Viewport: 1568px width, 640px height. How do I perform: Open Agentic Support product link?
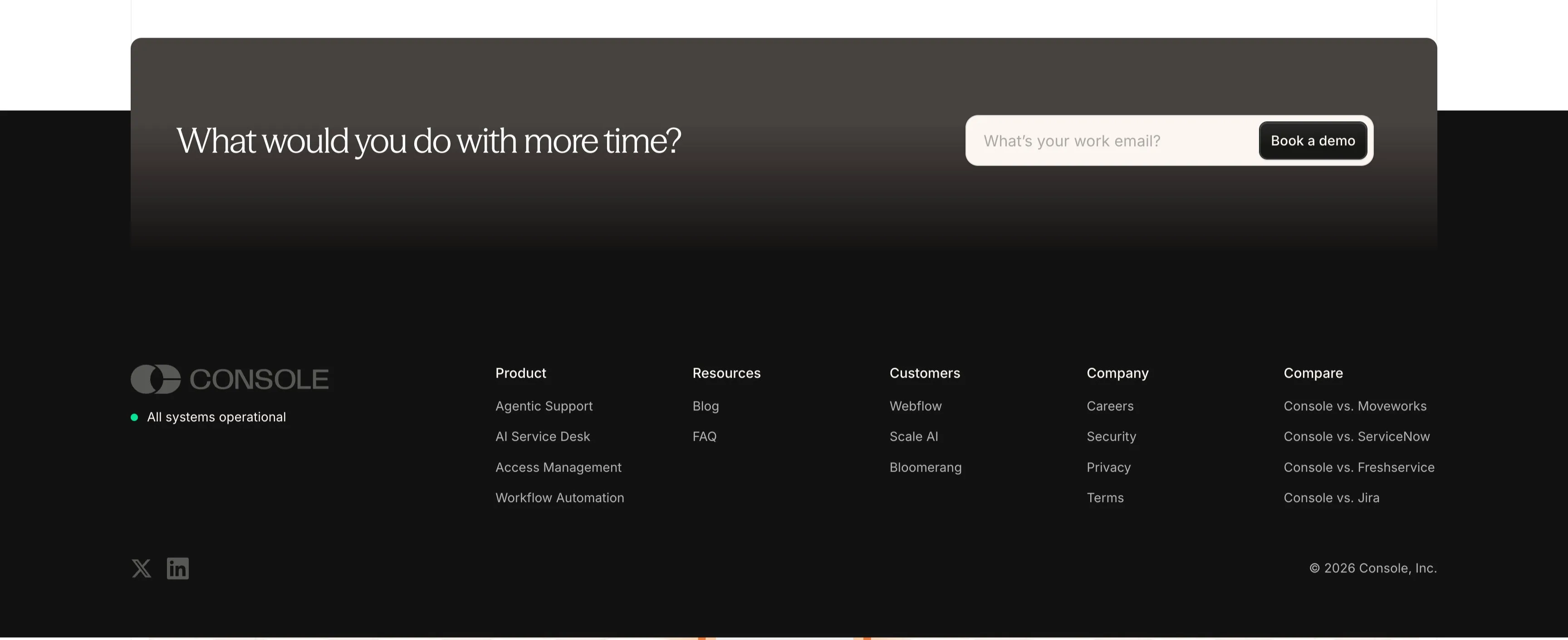click(x=544, y=406)
